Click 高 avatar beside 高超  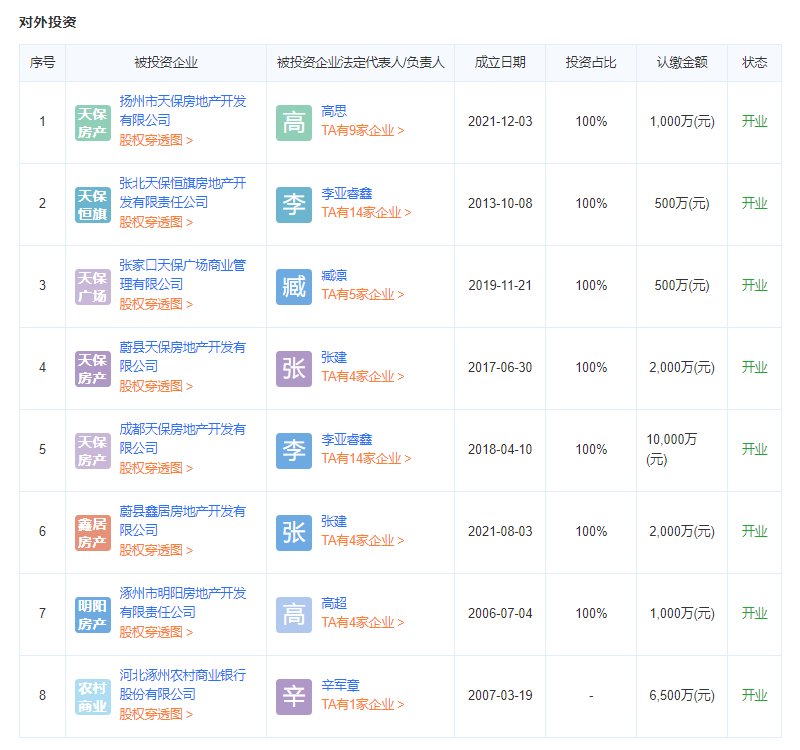[x=293, y=615]
